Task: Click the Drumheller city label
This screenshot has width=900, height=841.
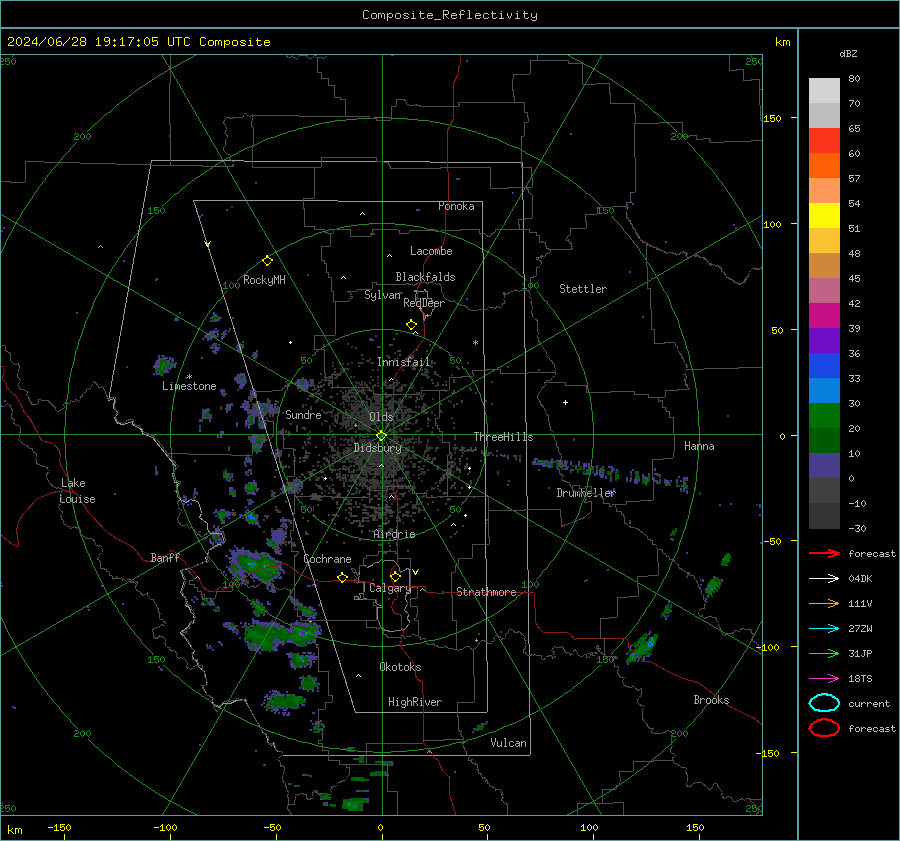Action: pyautogui.click(x=586, y=493)
